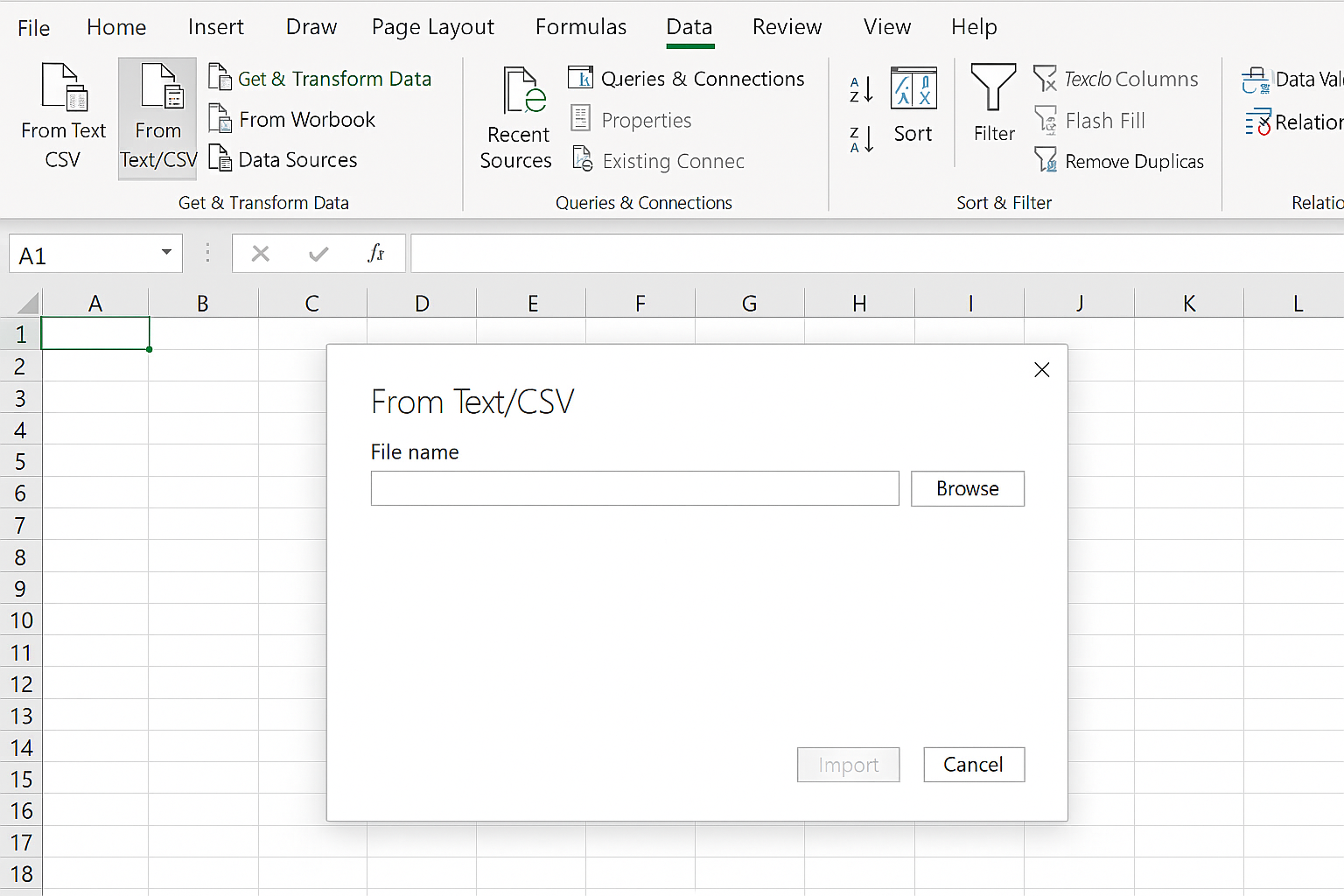This screenshot has width=1344, height=896.
Task: Open Recent Sources
Action: click(516, 119)
